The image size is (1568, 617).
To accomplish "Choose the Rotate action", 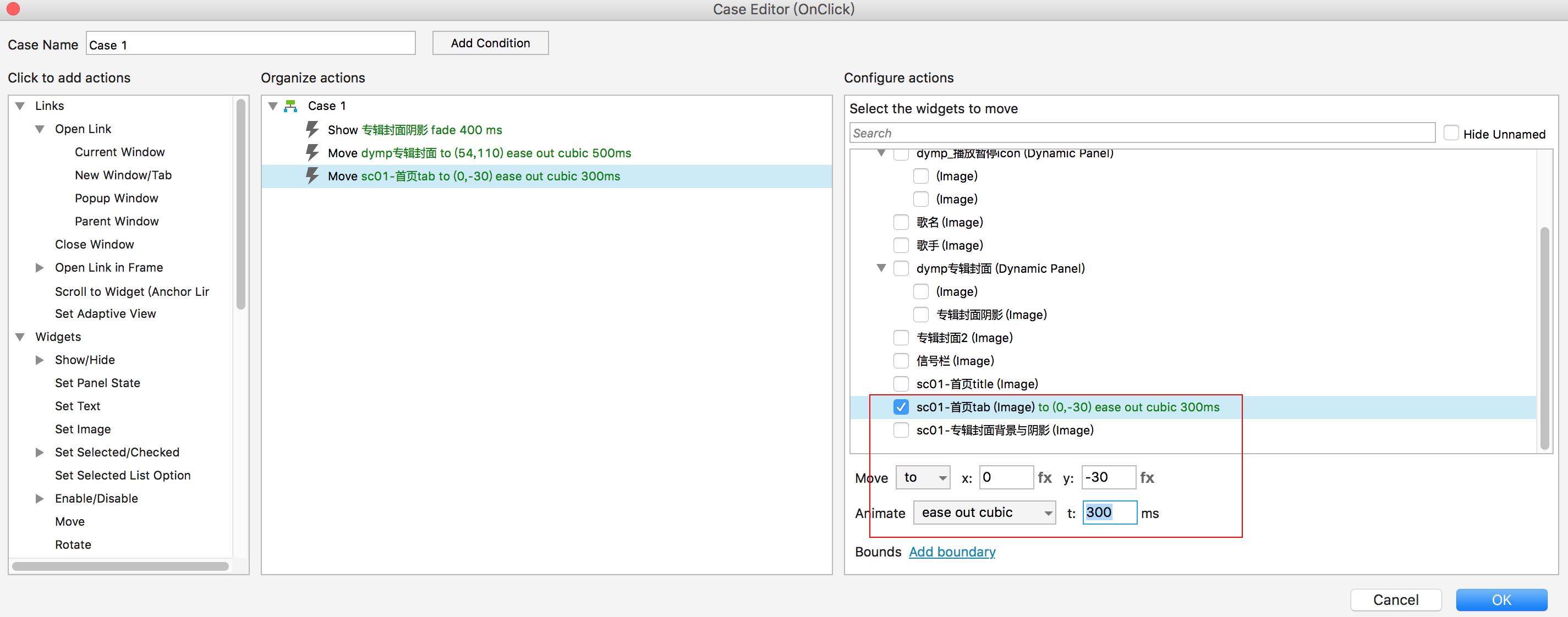I will click(x=73, y=544).
